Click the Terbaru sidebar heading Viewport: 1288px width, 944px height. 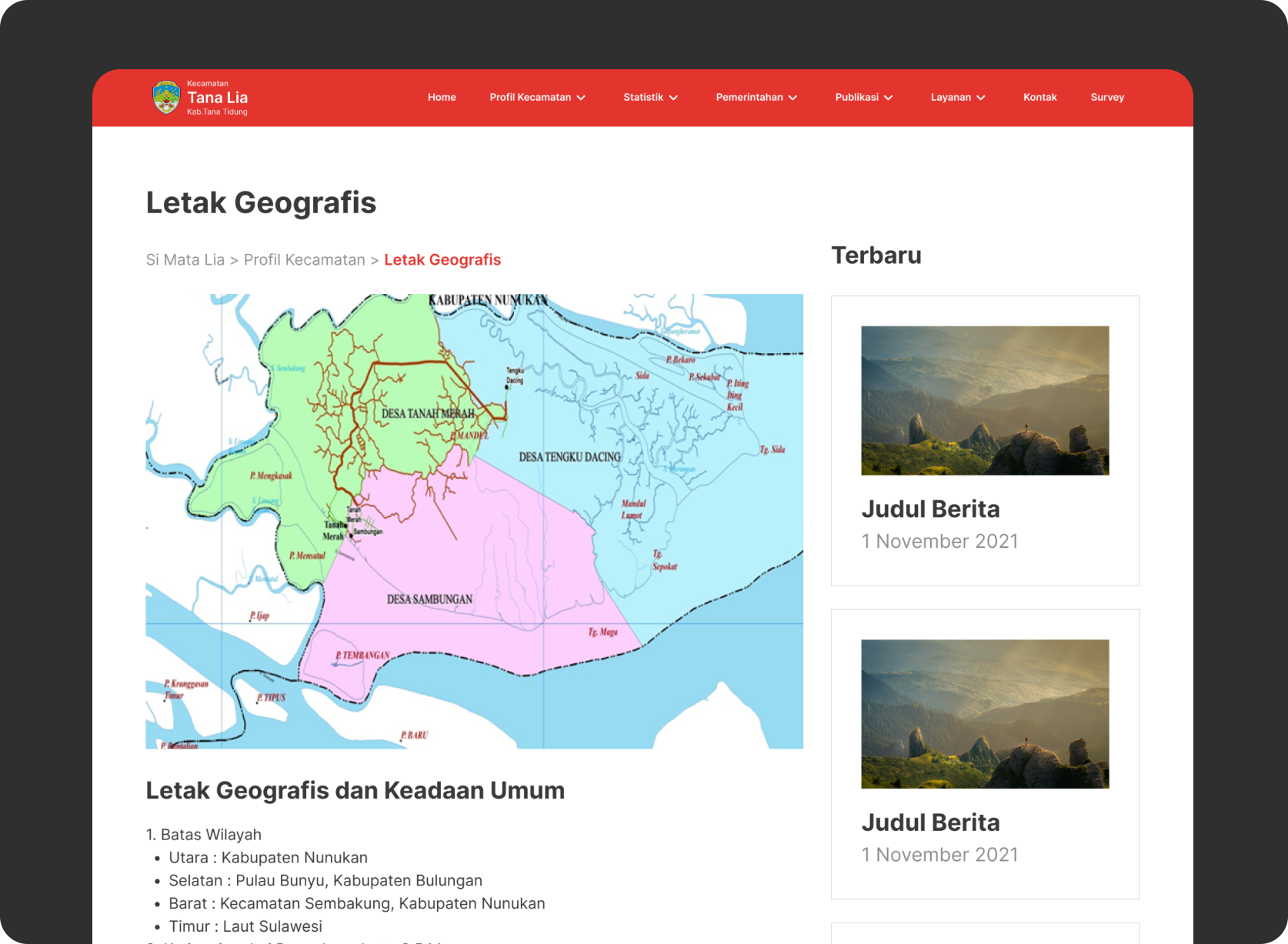click(x=876, y=255)
